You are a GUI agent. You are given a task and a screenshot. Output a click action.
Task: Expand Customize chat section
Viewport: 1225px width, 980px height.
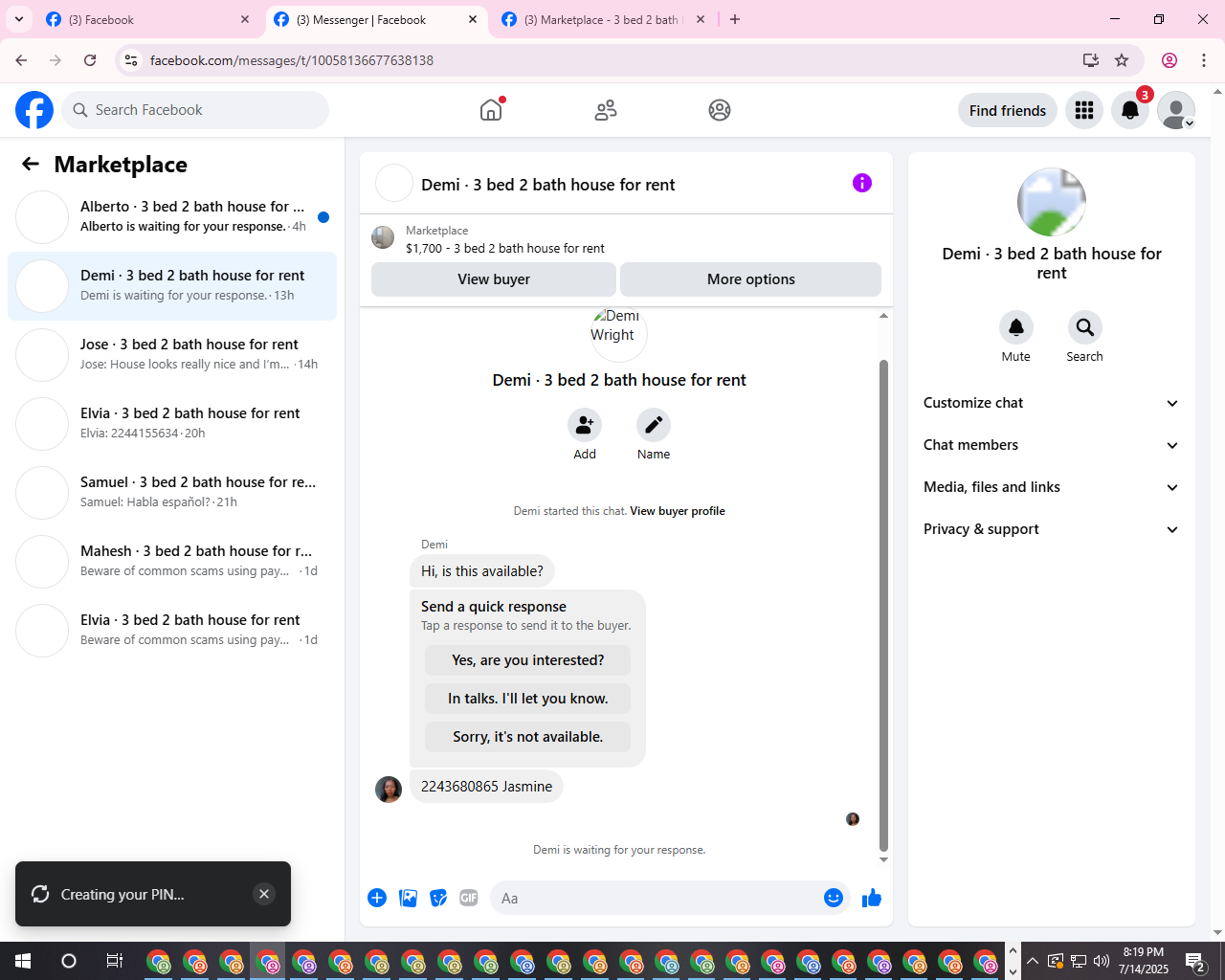1052,403
